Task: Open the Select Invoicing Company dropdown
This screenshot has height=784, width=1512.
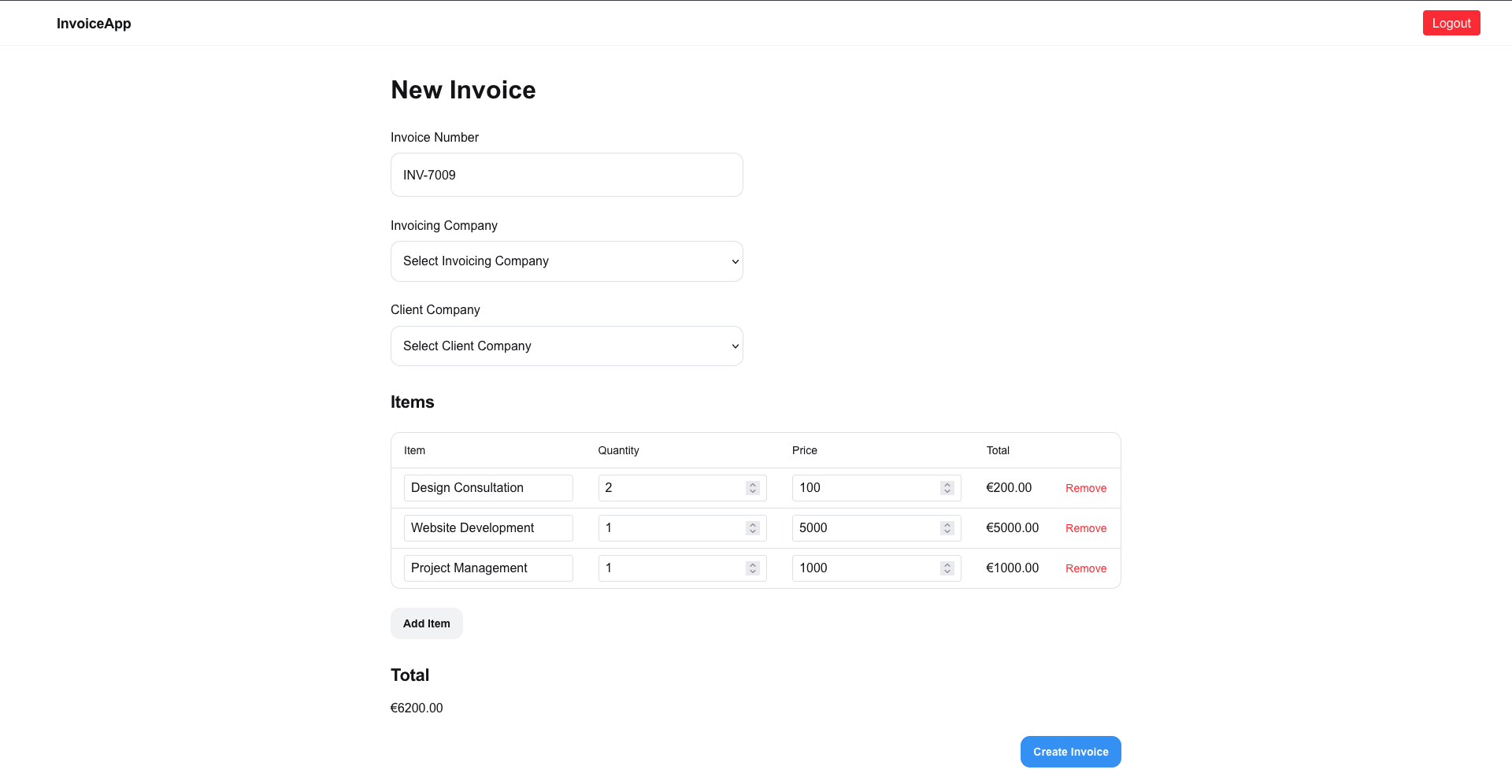Action: [566, 261]
